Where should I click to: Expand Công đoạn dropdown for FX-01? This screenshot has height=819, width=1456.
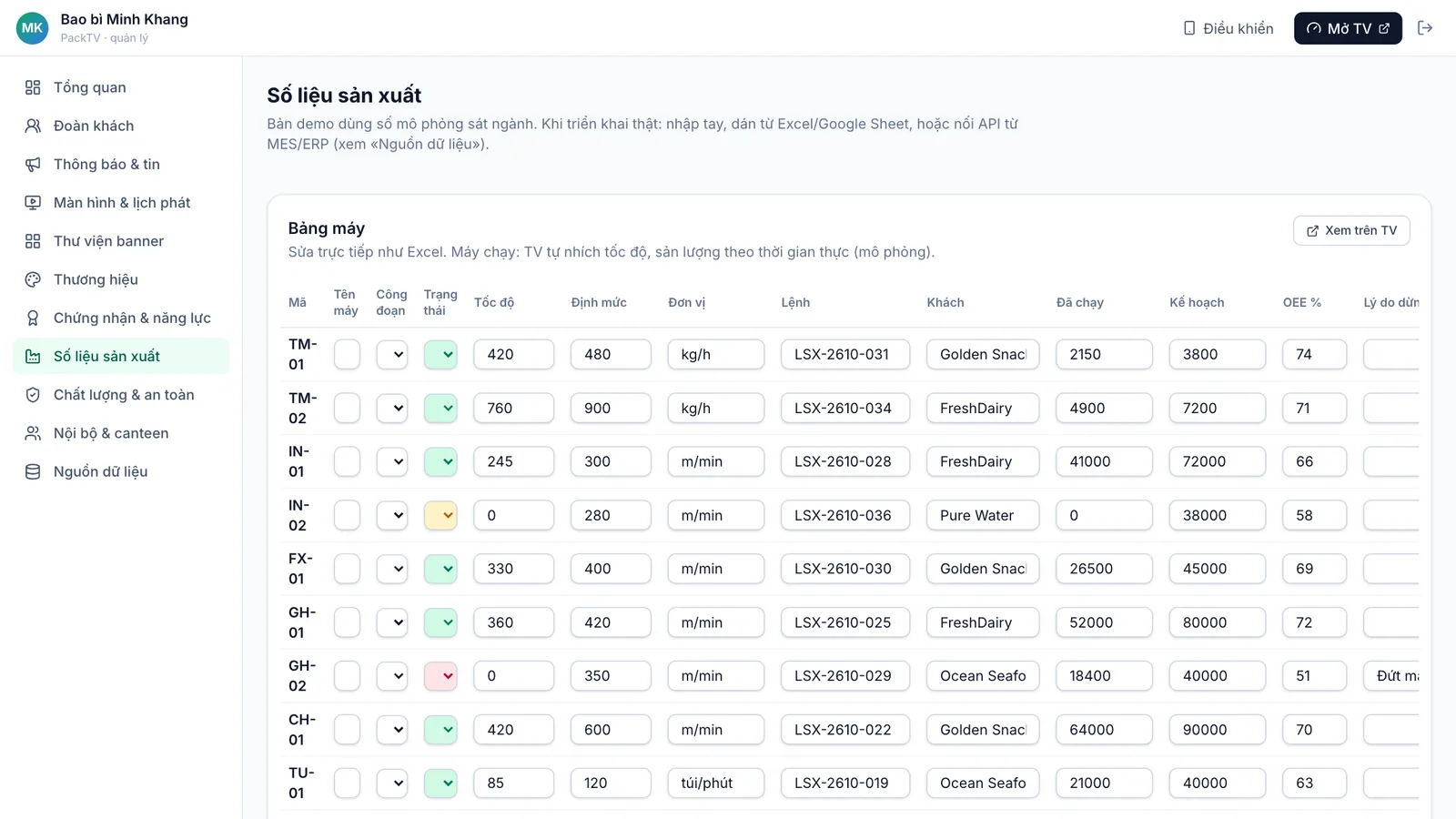point(392,569)
